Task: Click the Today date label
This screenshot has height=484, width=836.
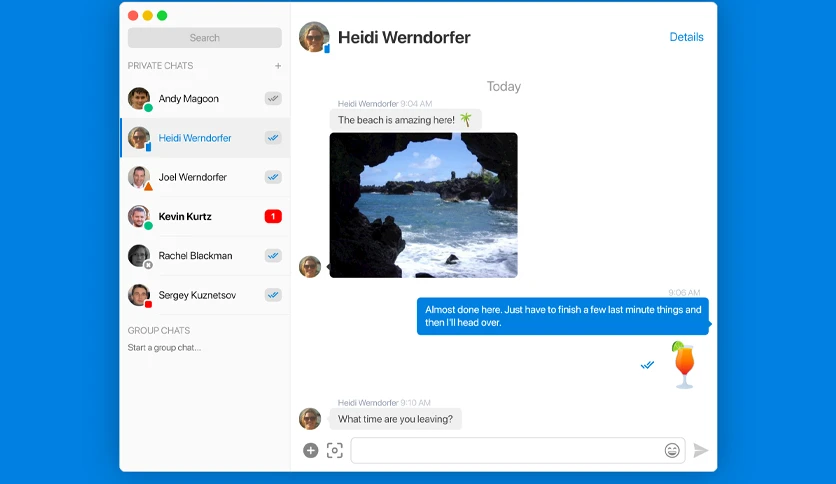Action: coord(503,86)
